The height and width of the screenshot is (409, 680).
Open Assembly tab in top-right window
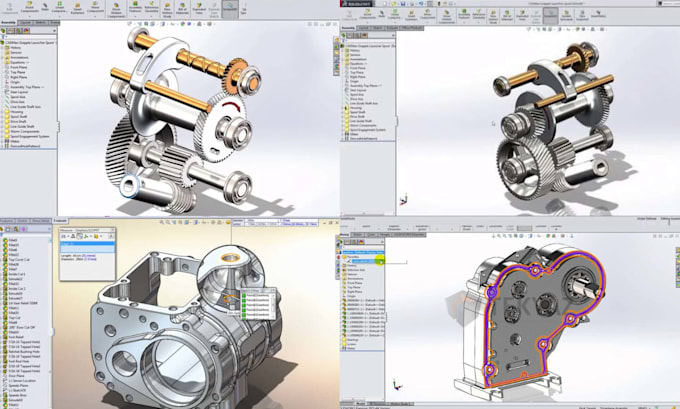click(348, 28)
